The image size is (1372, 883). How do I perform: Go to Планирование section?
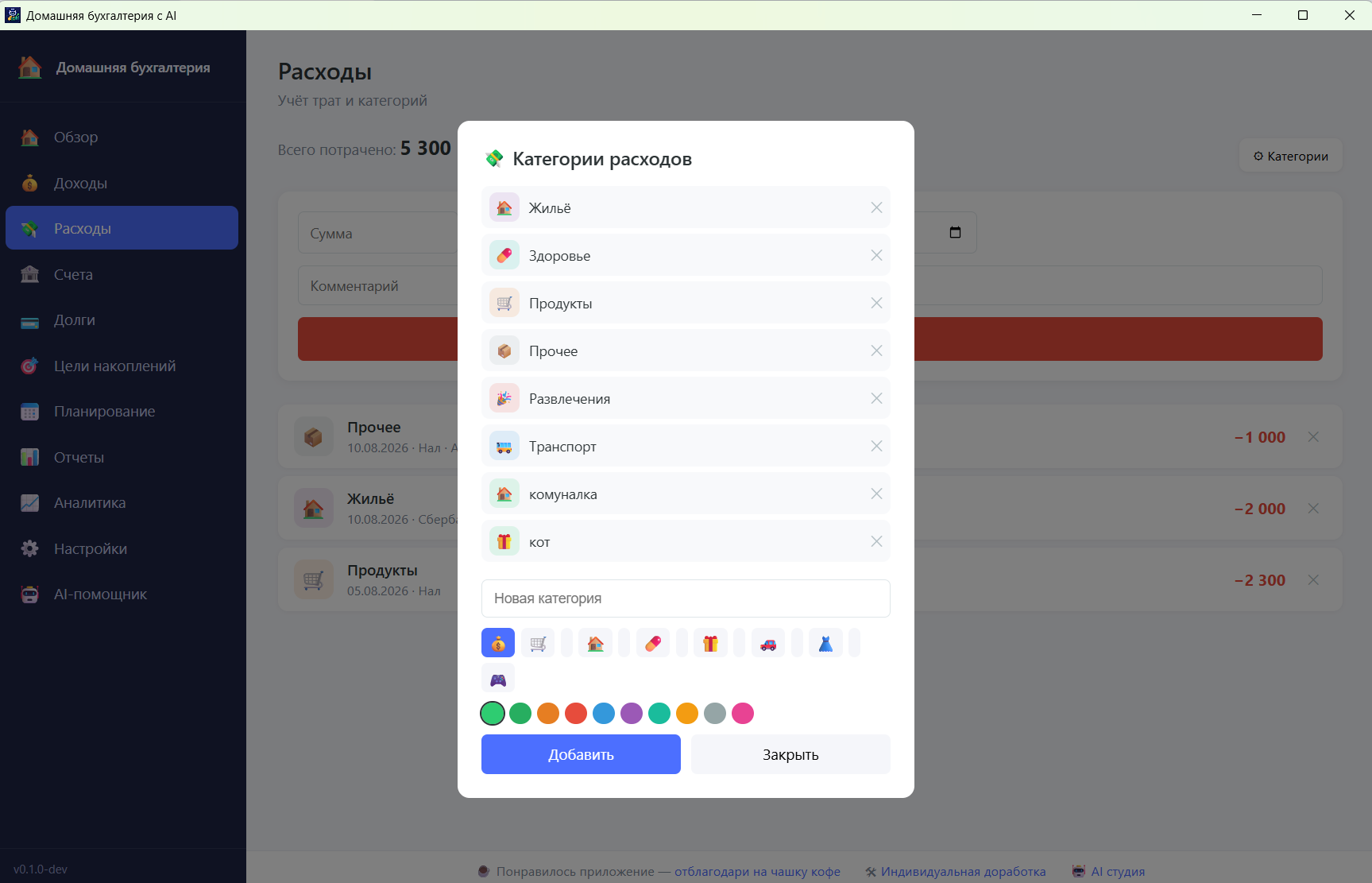(122, 412)
